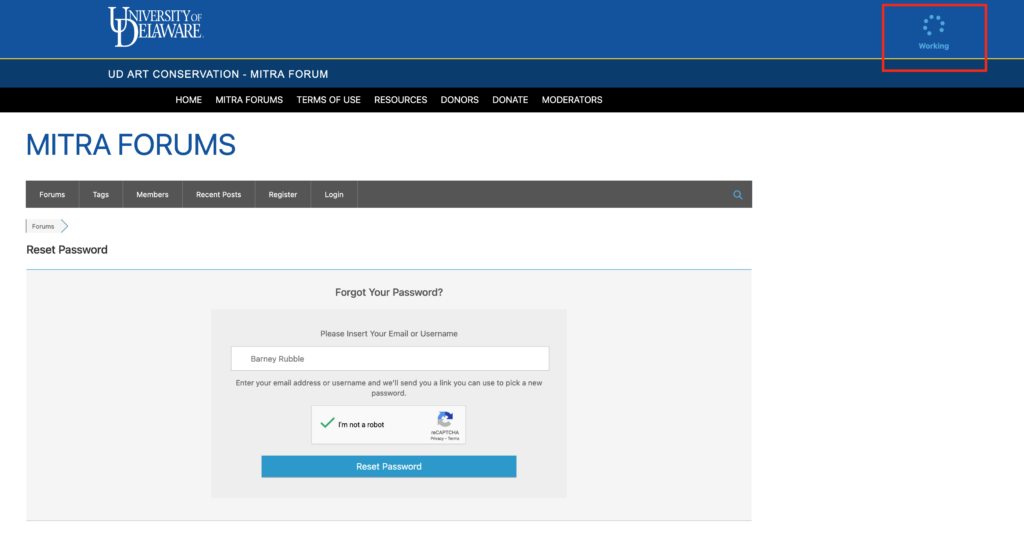Click the University of Delaware logo

tap(155, 26)
